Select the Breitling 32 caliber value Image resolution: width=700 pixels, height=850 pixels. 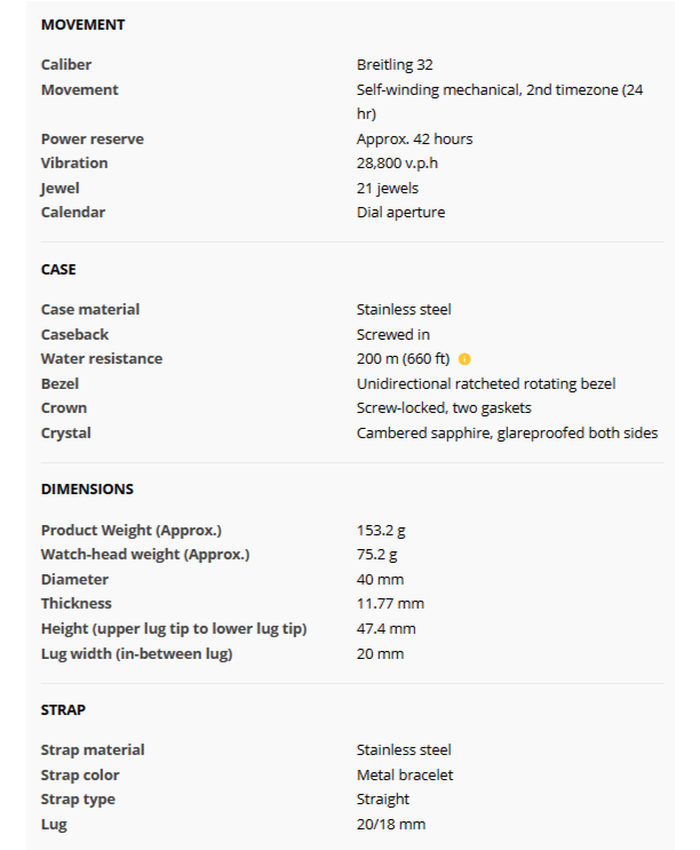pyautogui.click(x=394, y=65)
